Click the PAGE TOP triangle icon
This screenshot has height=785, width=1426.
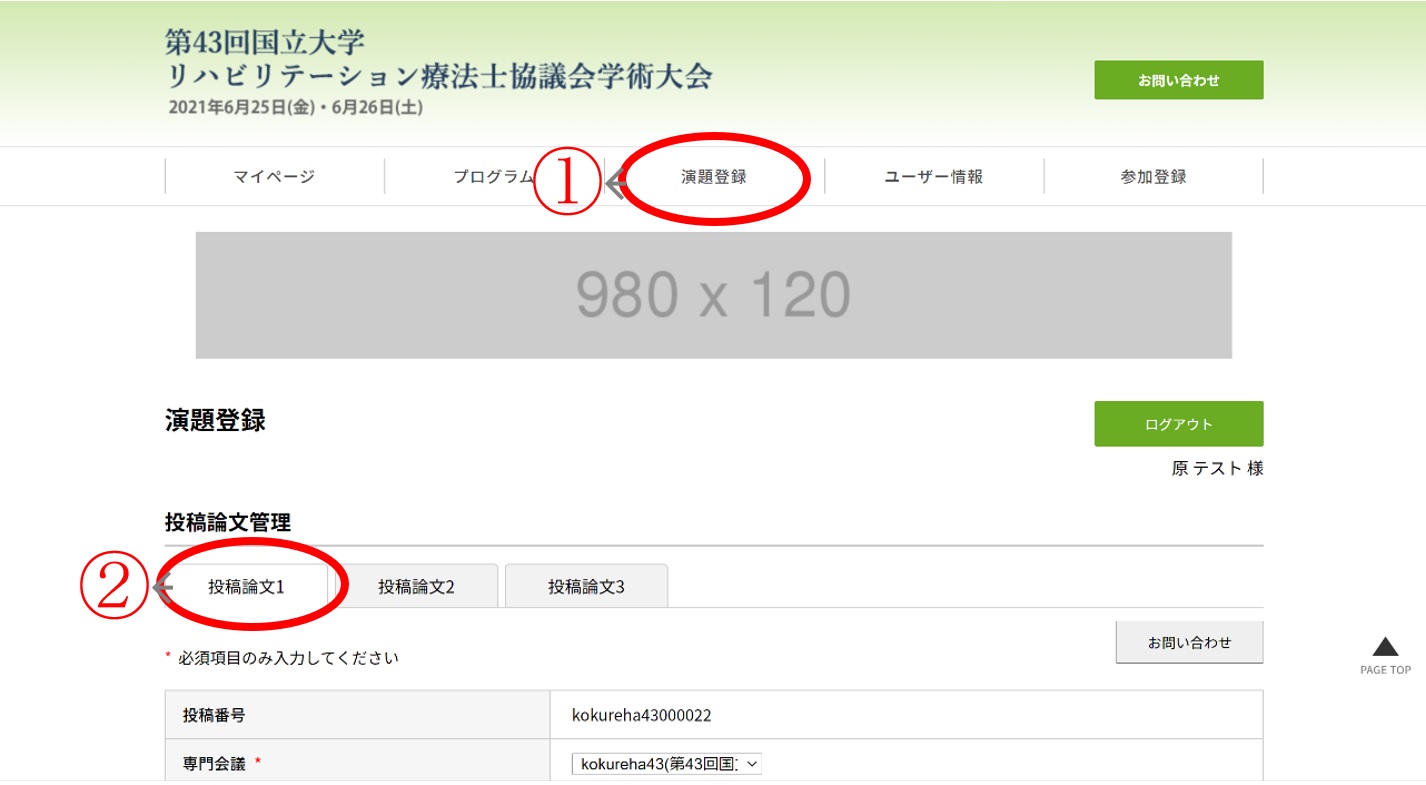1385,647
